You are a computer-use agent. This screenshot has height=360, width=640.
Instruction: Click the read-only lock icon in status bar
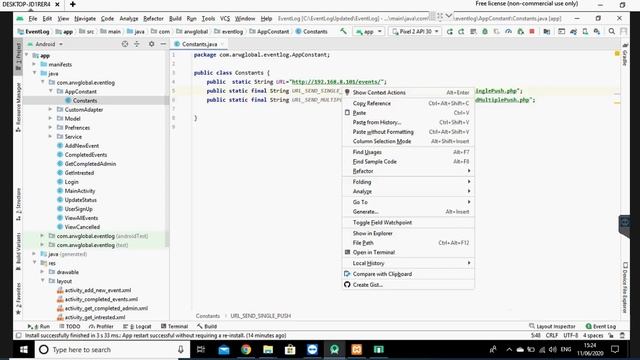[611, 336]
